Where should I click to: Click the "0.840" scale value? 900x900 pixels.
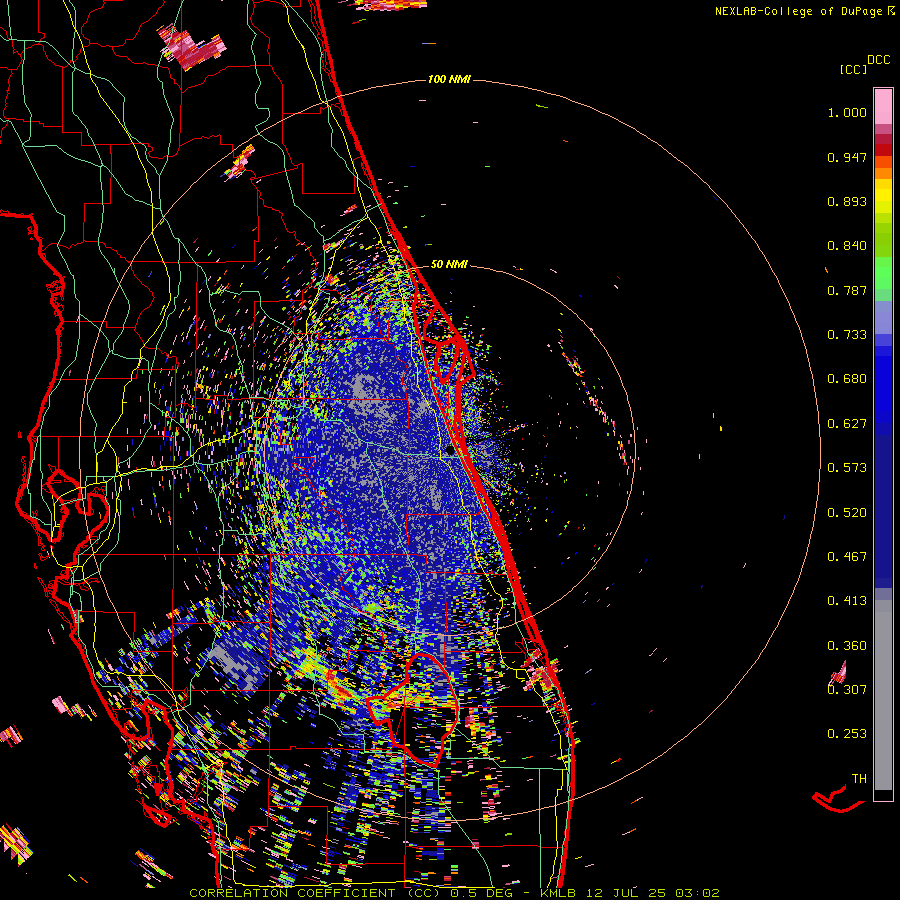847,246
